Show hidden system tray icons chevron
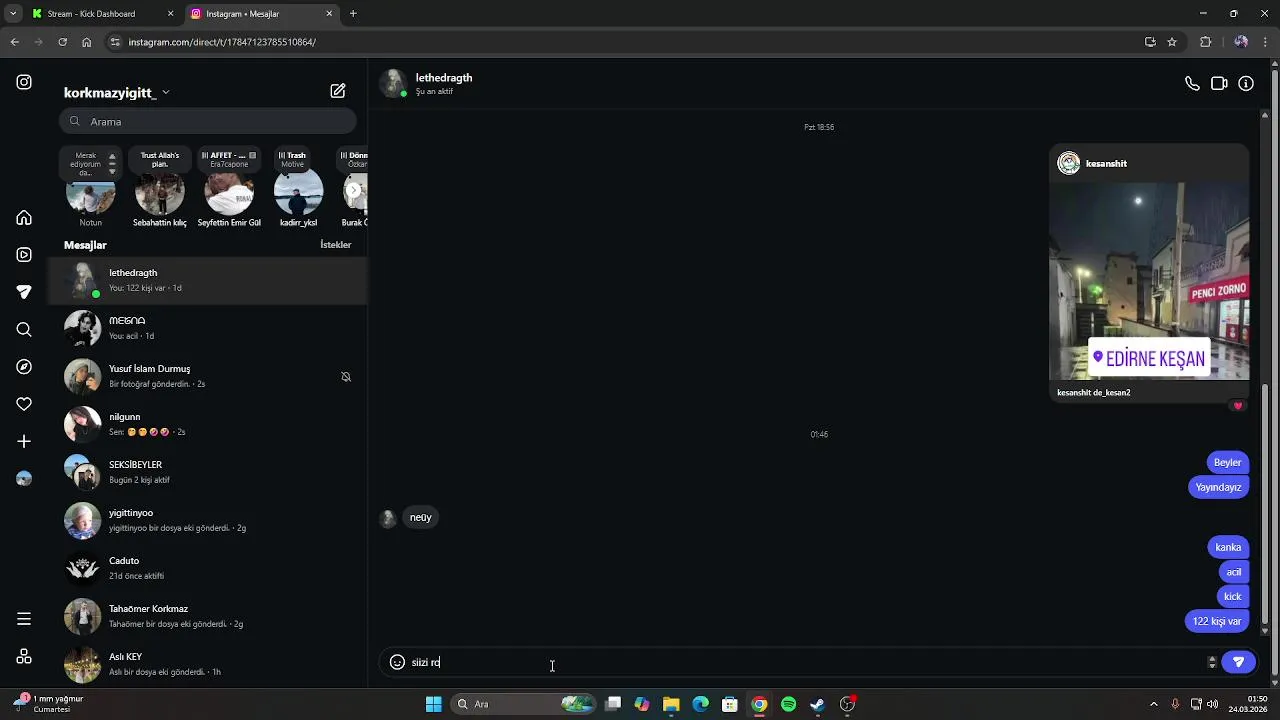This screenshot has width=1280, height=720. click(x=1153, y=704)
